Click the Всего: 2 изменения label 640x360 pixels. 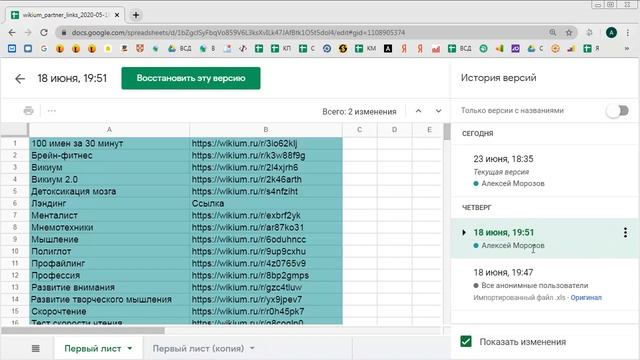pyautogui.click(x=359, y=111)
